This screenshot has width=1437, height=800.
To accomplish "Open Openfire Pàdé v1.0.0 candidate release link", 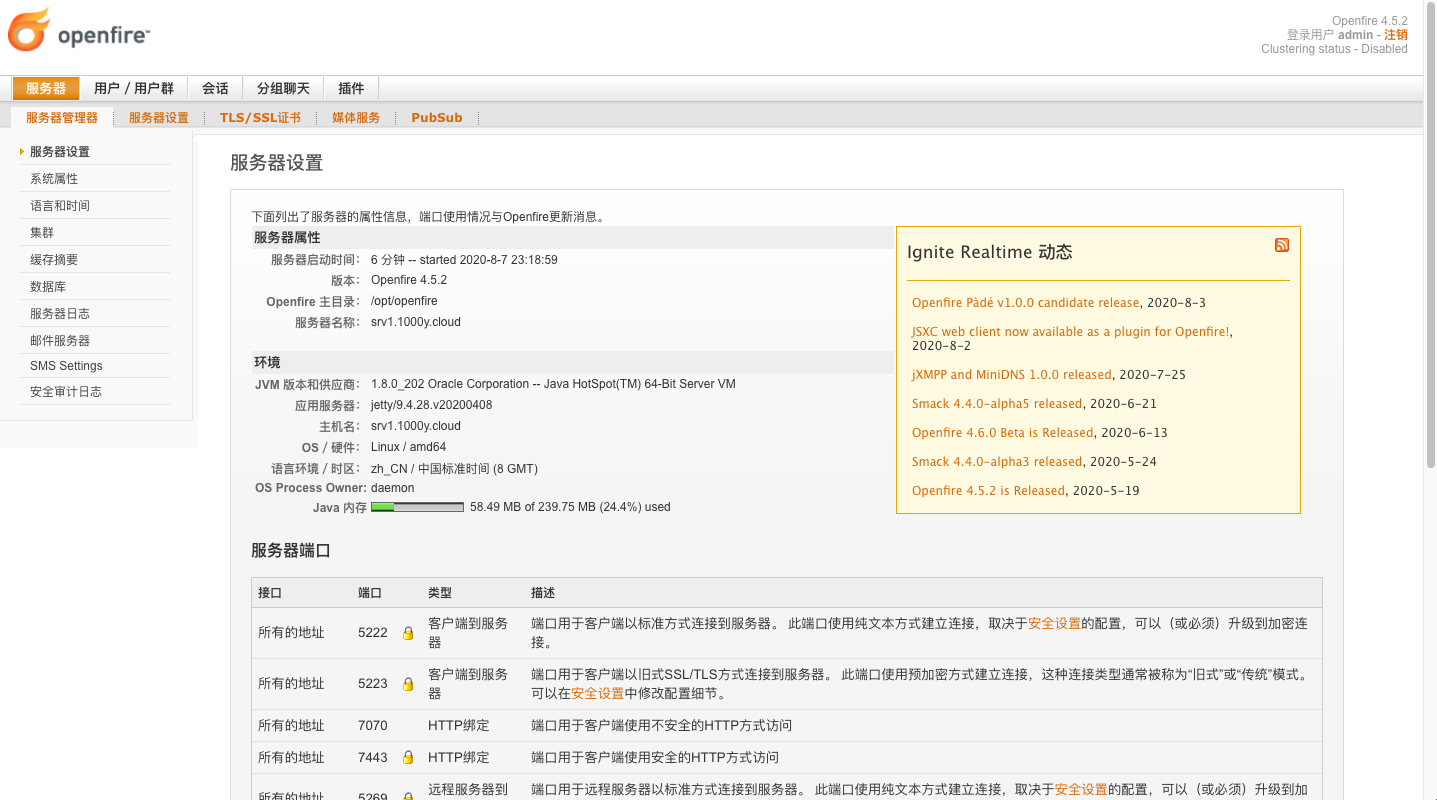I will 1025,303.
